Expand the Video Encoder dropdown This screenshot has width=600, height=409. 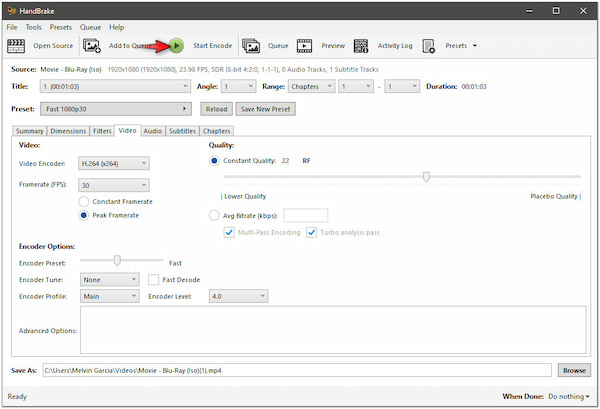tap(114, 163)
